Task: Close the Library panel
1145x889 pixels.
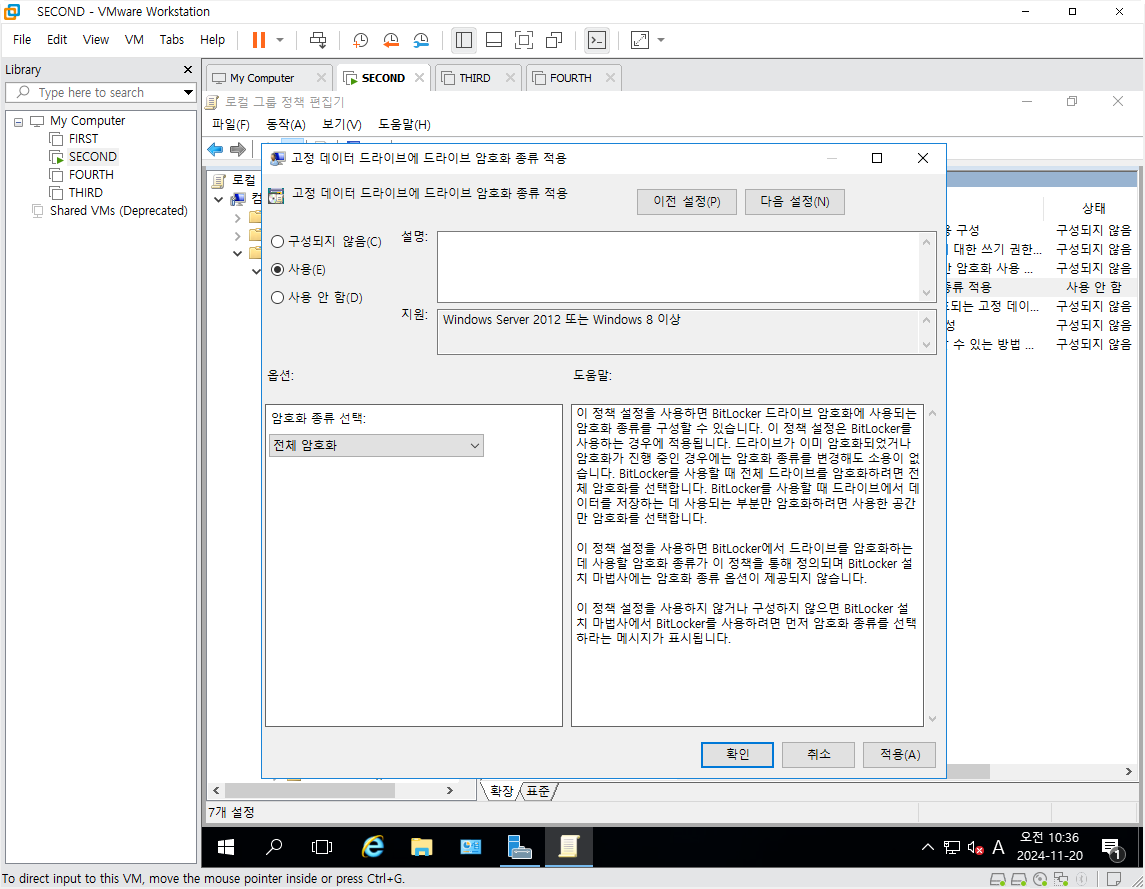Action: tap(188, 69)
